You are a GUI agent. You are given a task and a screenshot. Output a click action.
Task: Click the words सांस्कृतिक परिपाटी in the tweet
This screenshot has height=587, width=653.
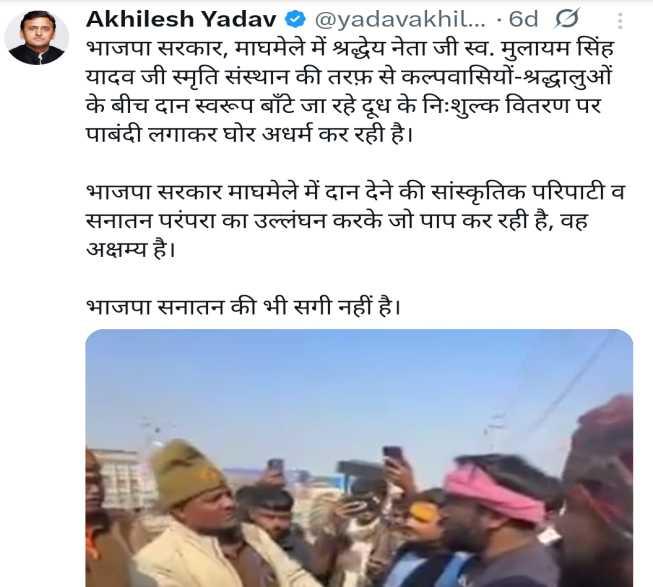pos(518,192)
